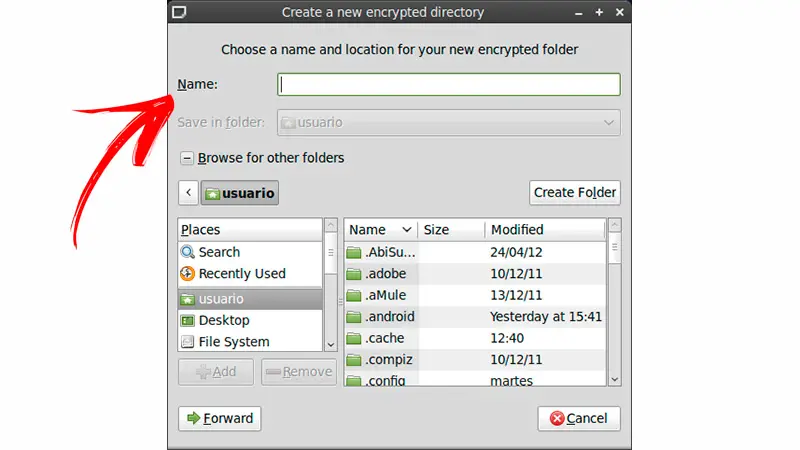Image resolution: width=800 pixels, height=450 pixels.
Task: Select the .android folder
Action: click(x=475, y=317)
